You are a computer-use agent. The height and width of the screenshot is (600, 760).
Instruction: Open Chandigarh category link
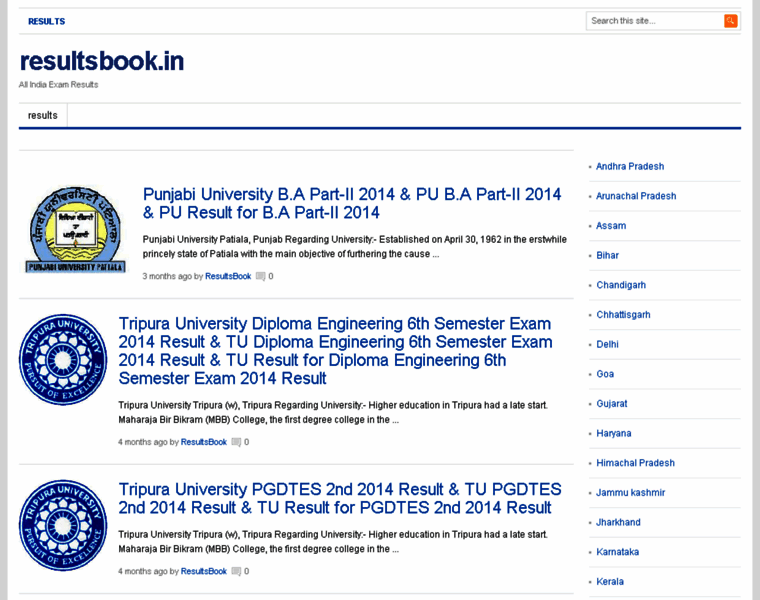[x=621, y=285]
